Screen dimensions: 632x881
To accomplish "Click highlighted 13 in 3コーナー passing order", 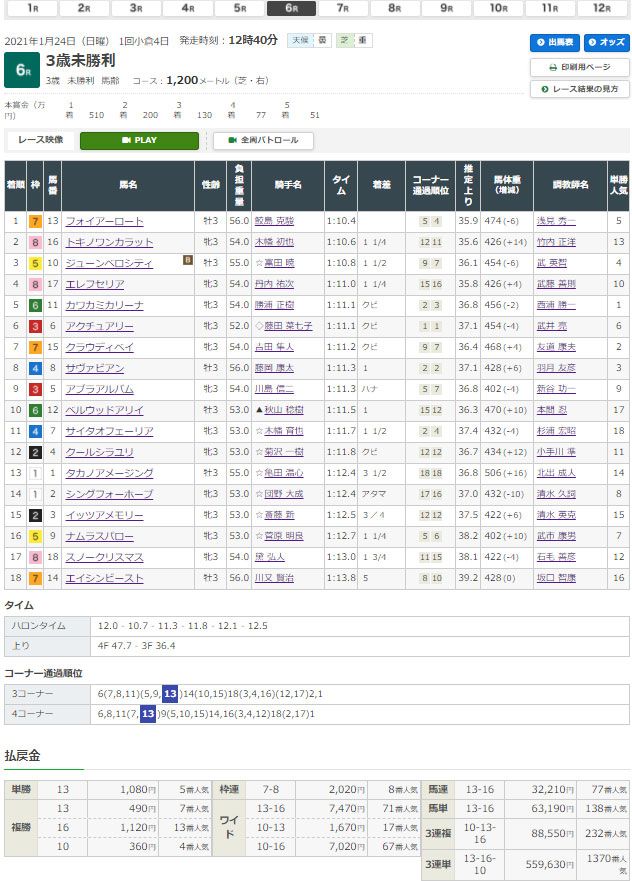I will [170, 692].
